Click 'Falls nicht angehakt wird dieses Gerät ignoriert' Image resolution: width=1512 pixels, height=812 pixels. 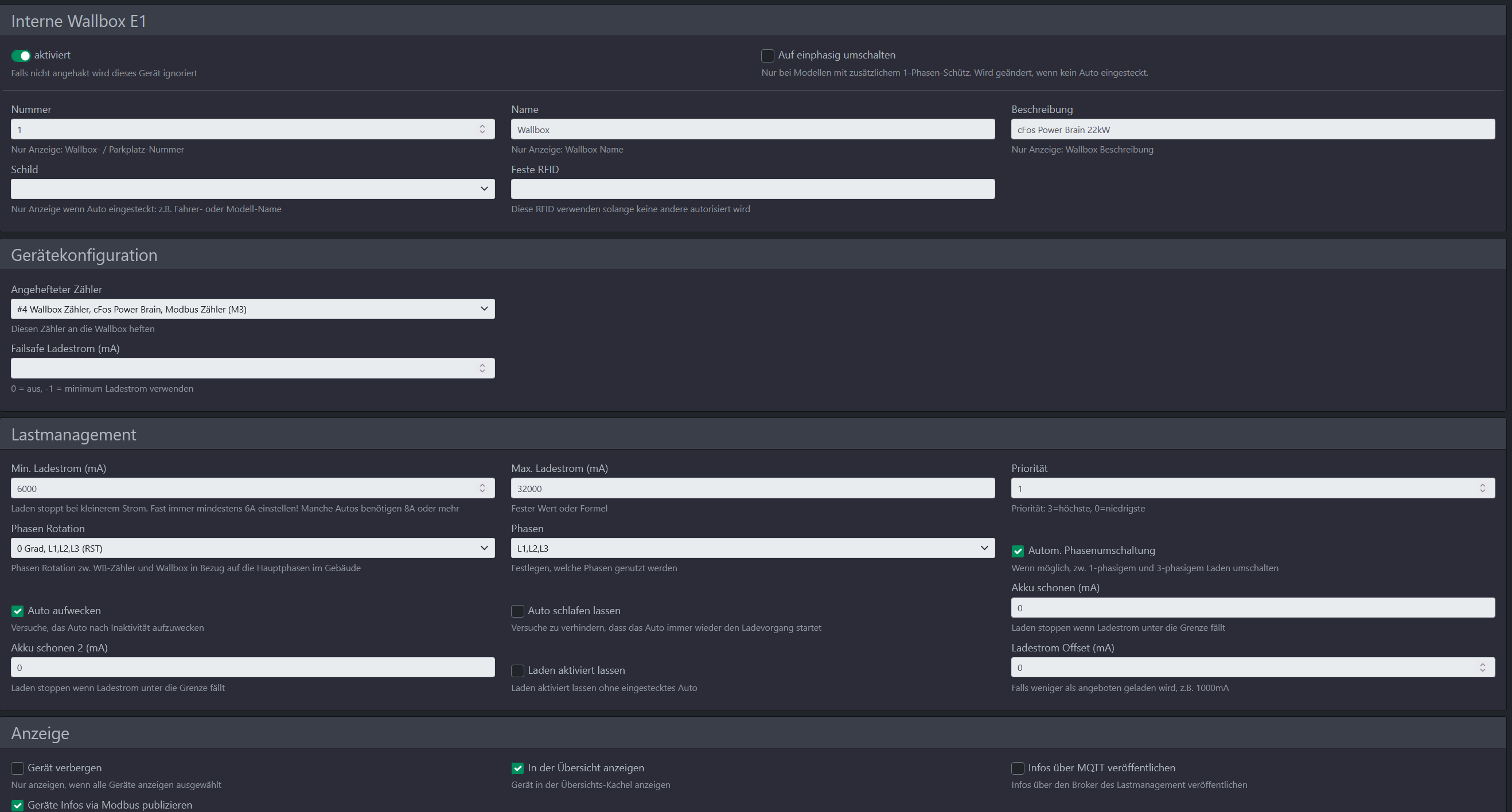pos(104,73)
